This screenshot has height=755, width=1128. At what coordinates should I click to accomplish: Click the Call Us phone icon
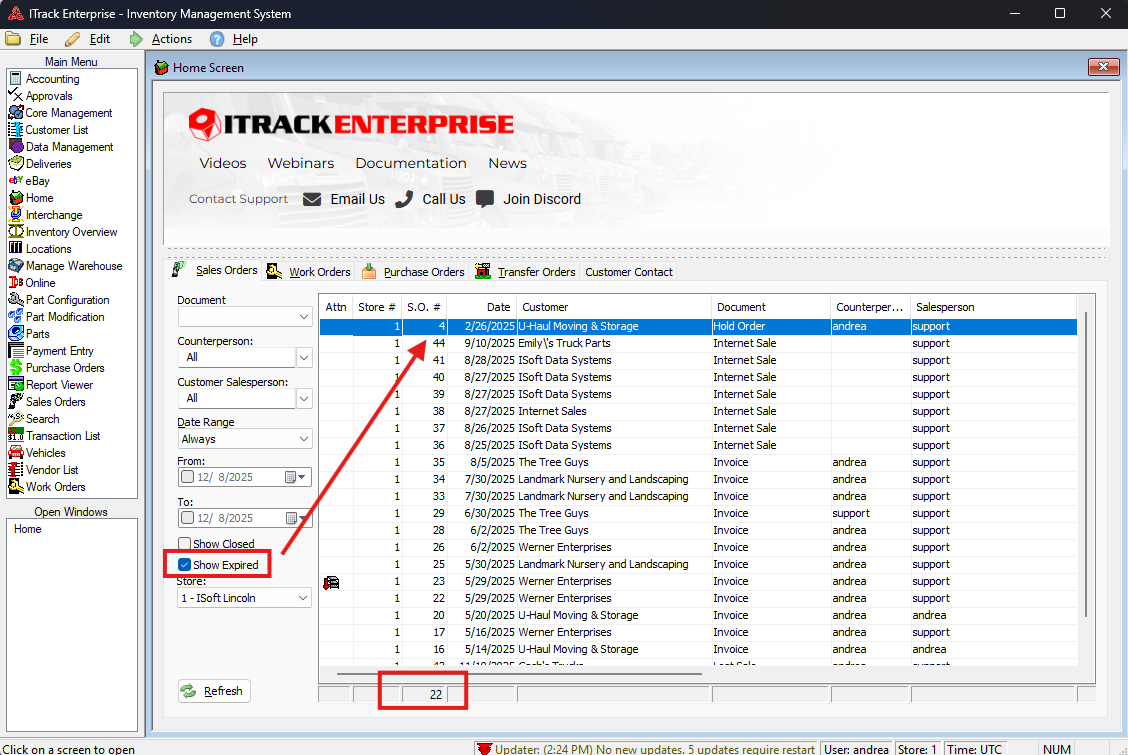404,199
